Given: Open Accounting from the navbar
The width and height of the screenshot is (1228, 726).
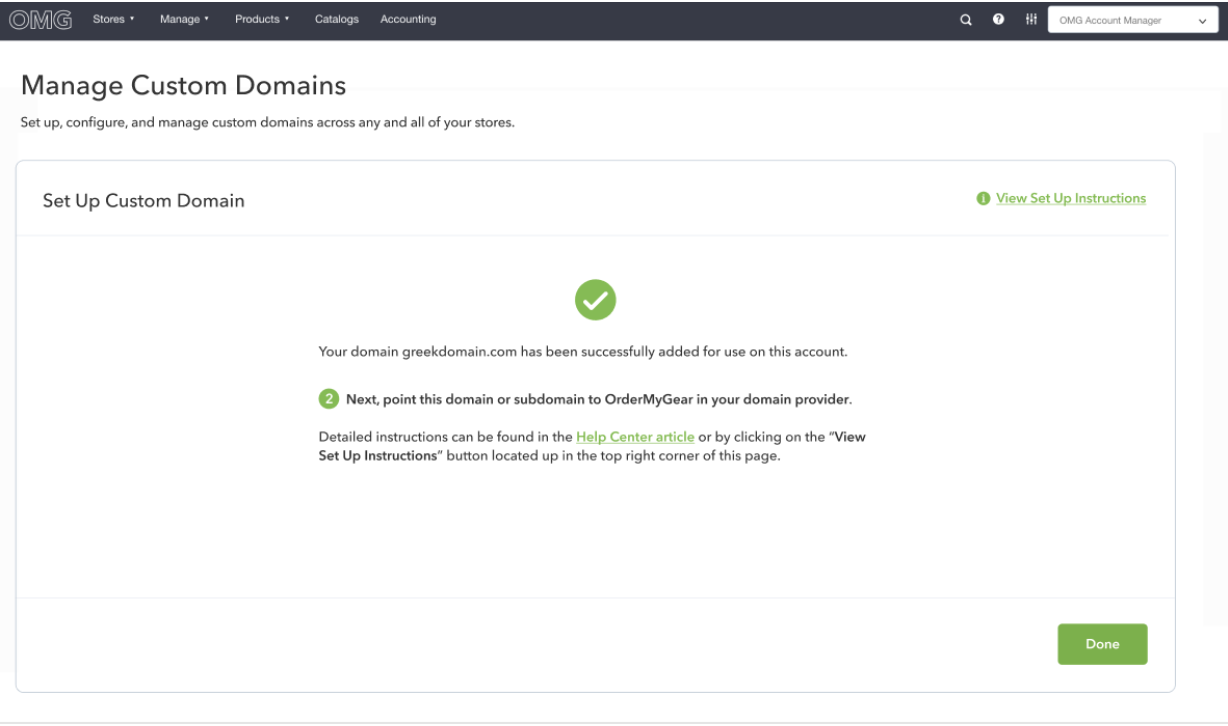Looking at the screenshot, I should pyautogui.click(x=408, y=19).
